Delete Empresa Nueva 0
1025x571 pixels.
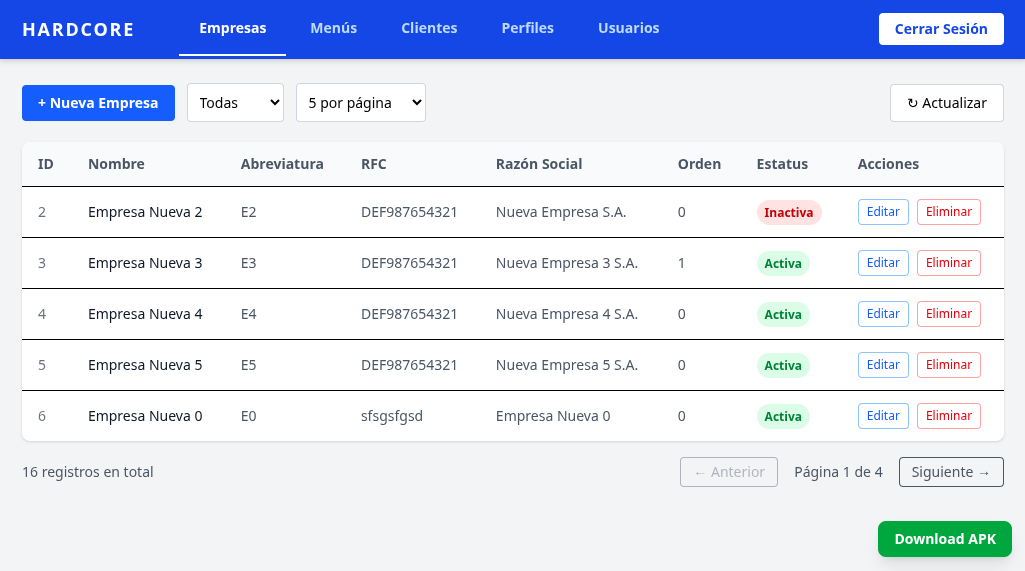949,416
